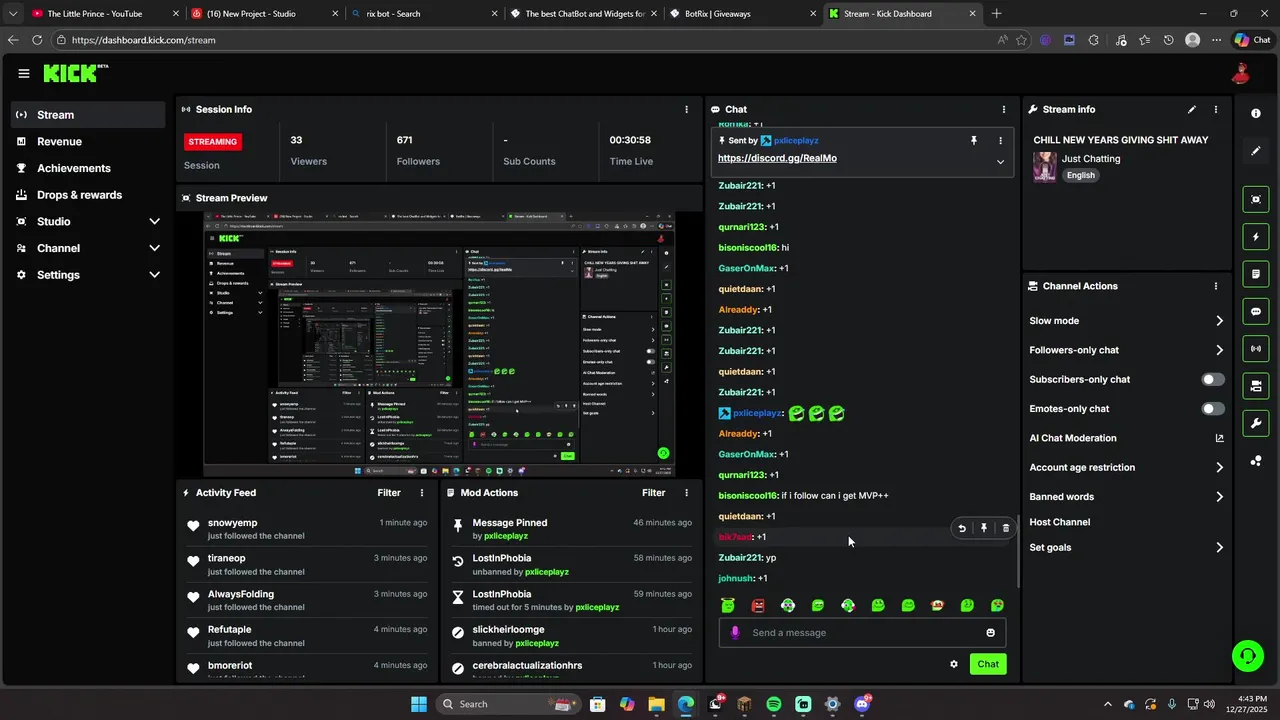This screenshot has width=1280, height=720.
Task: Delete the hovered chat message
Action: (1006, 528)
